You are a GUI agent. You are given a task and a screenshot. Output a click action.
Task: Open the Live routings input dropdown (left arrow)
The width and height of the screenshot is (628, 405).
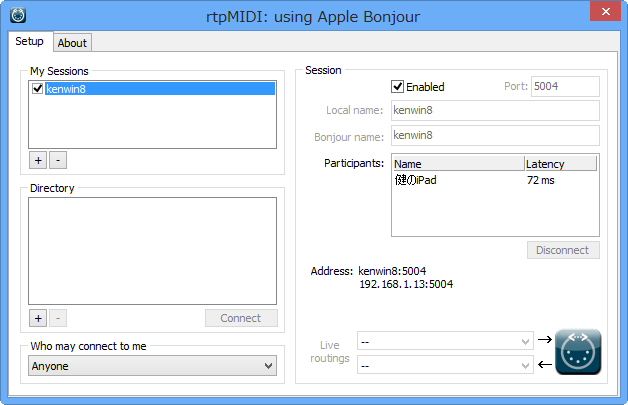[445, 365]
